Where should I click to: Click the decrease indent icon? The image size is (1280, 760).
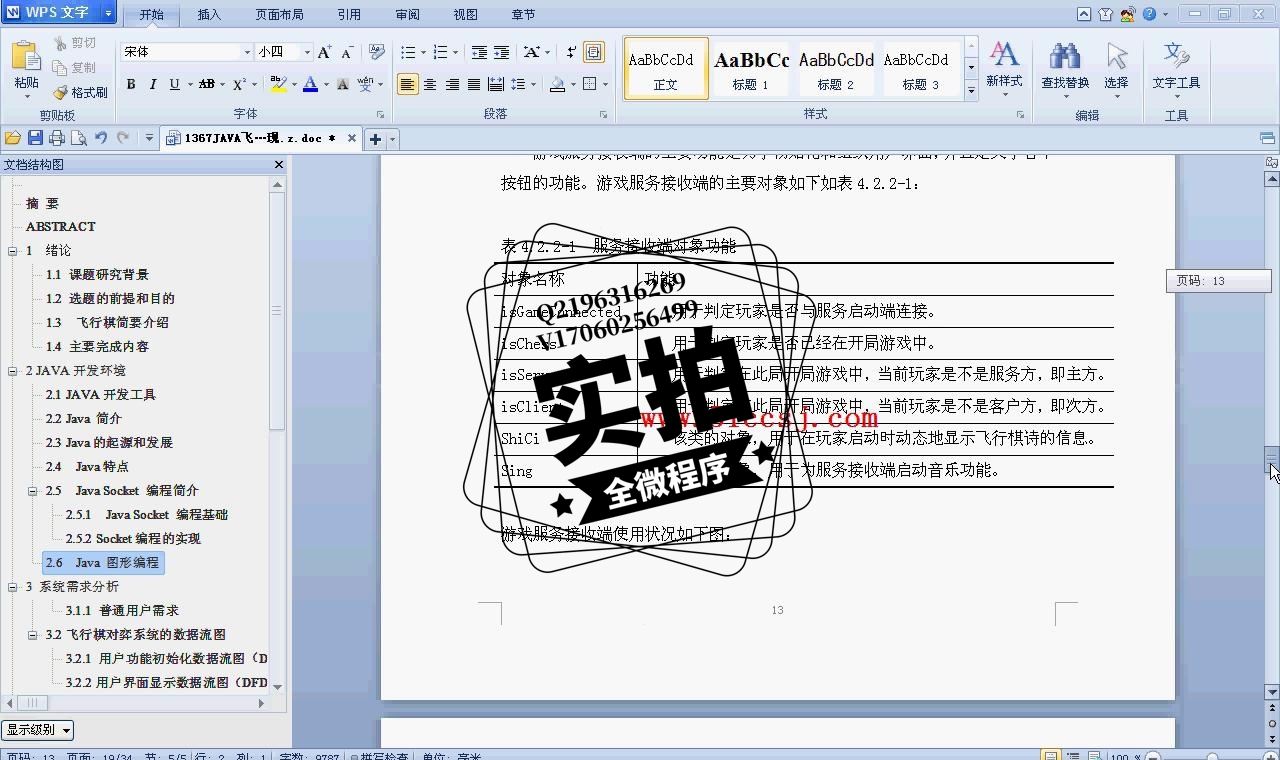click(479, 52)
